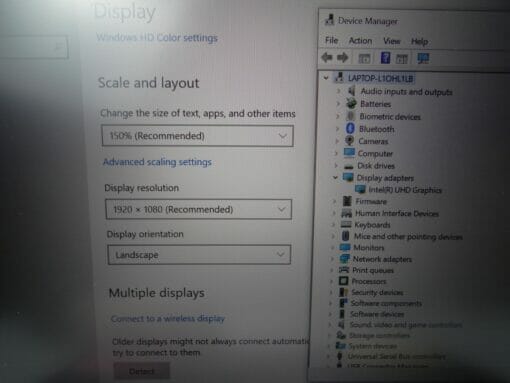This screenshot has height=383, width=510.
Task: Open the Landscape orientation dropdown
Action: click(x=199, y=255)
